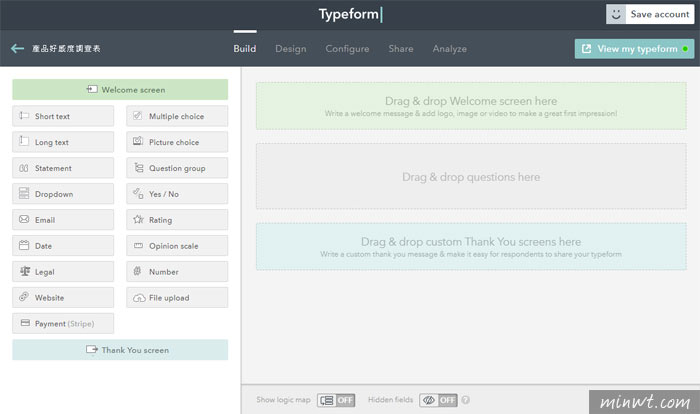
Task: Click the smiley face account icon
Action: [x=616, y=14]
